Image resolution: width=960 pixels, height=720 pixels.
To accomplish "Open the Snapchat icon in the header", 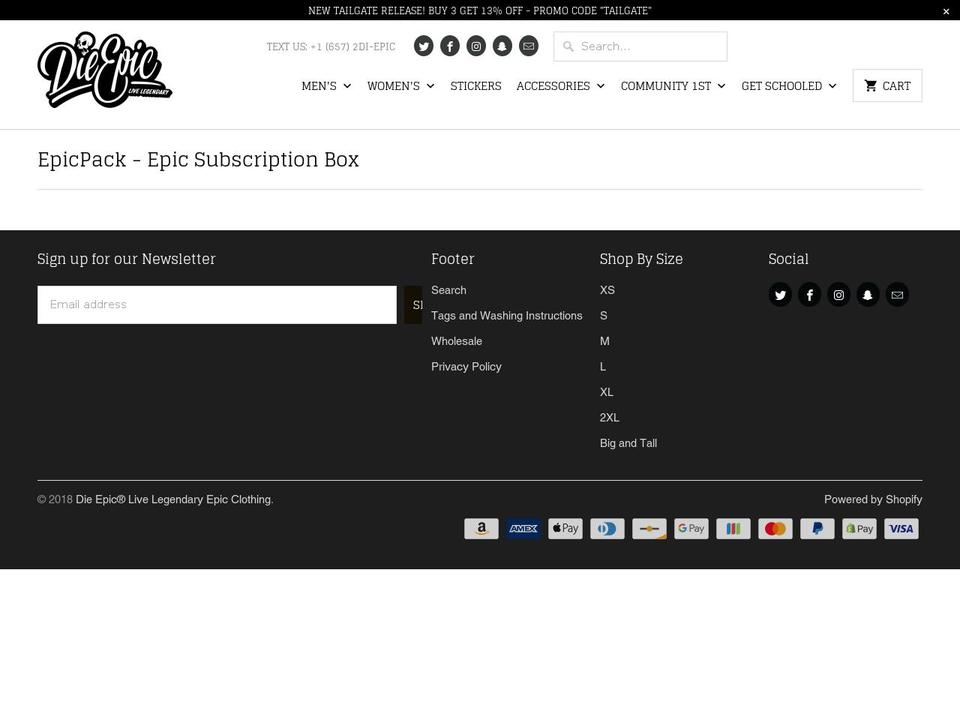I will pyautogui.click(x=503, y=46).
